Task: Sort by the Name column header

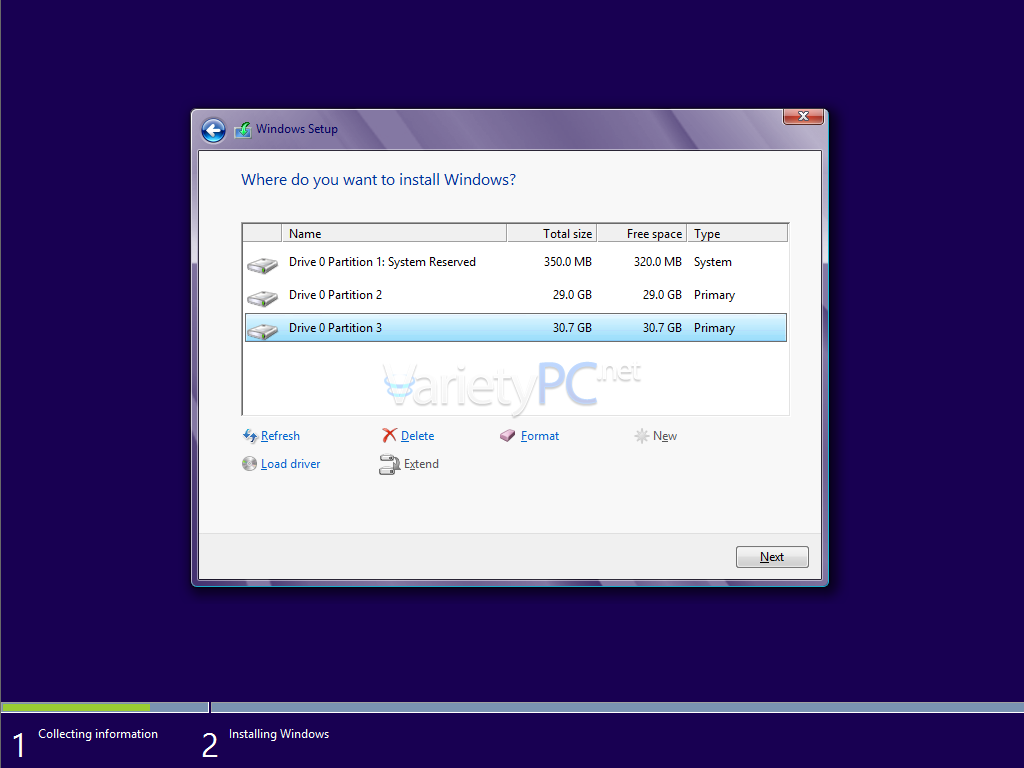Action: (x=394, y=233)
